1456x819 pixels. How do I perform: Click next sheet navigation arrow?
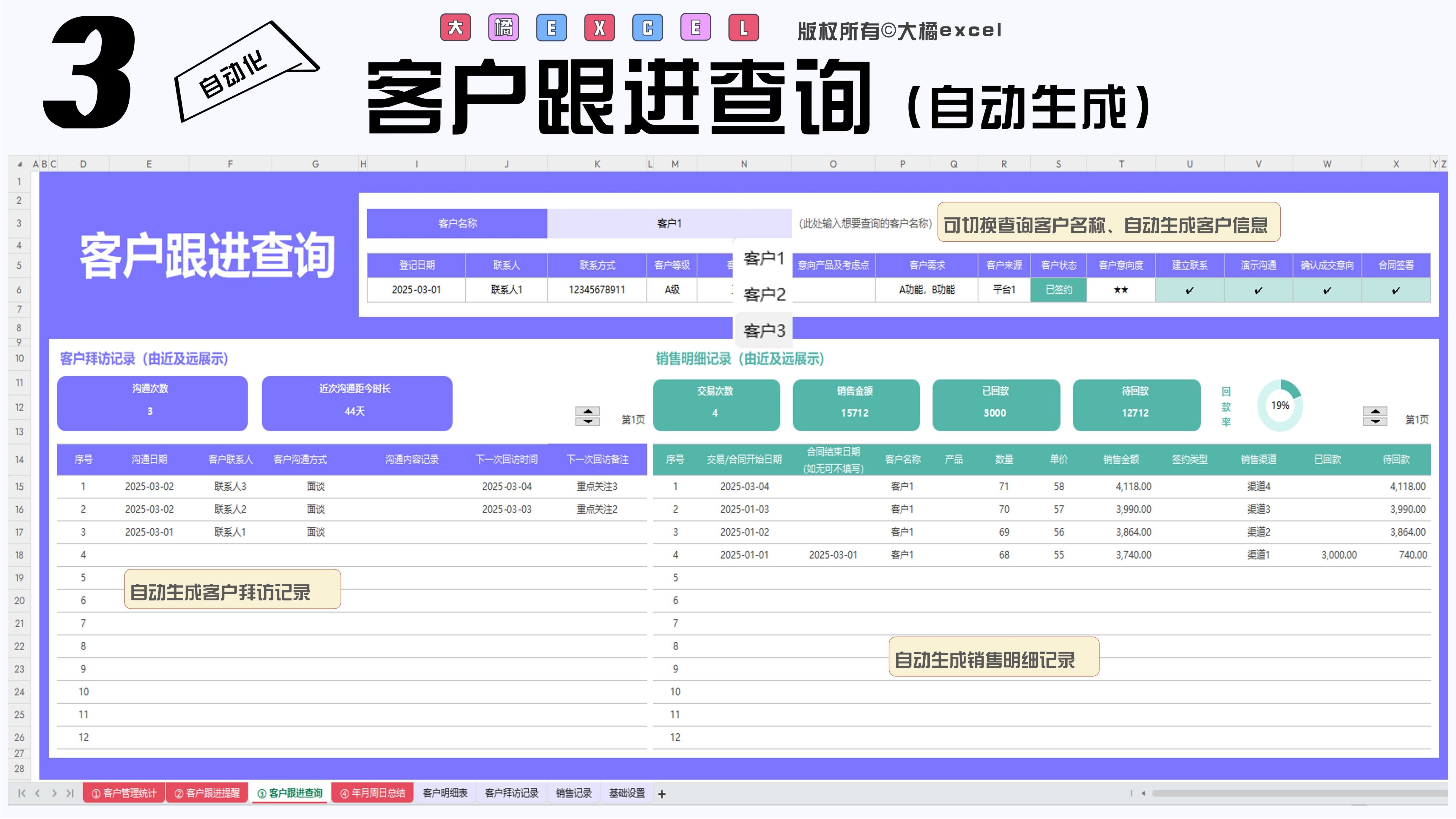[54, 793]
